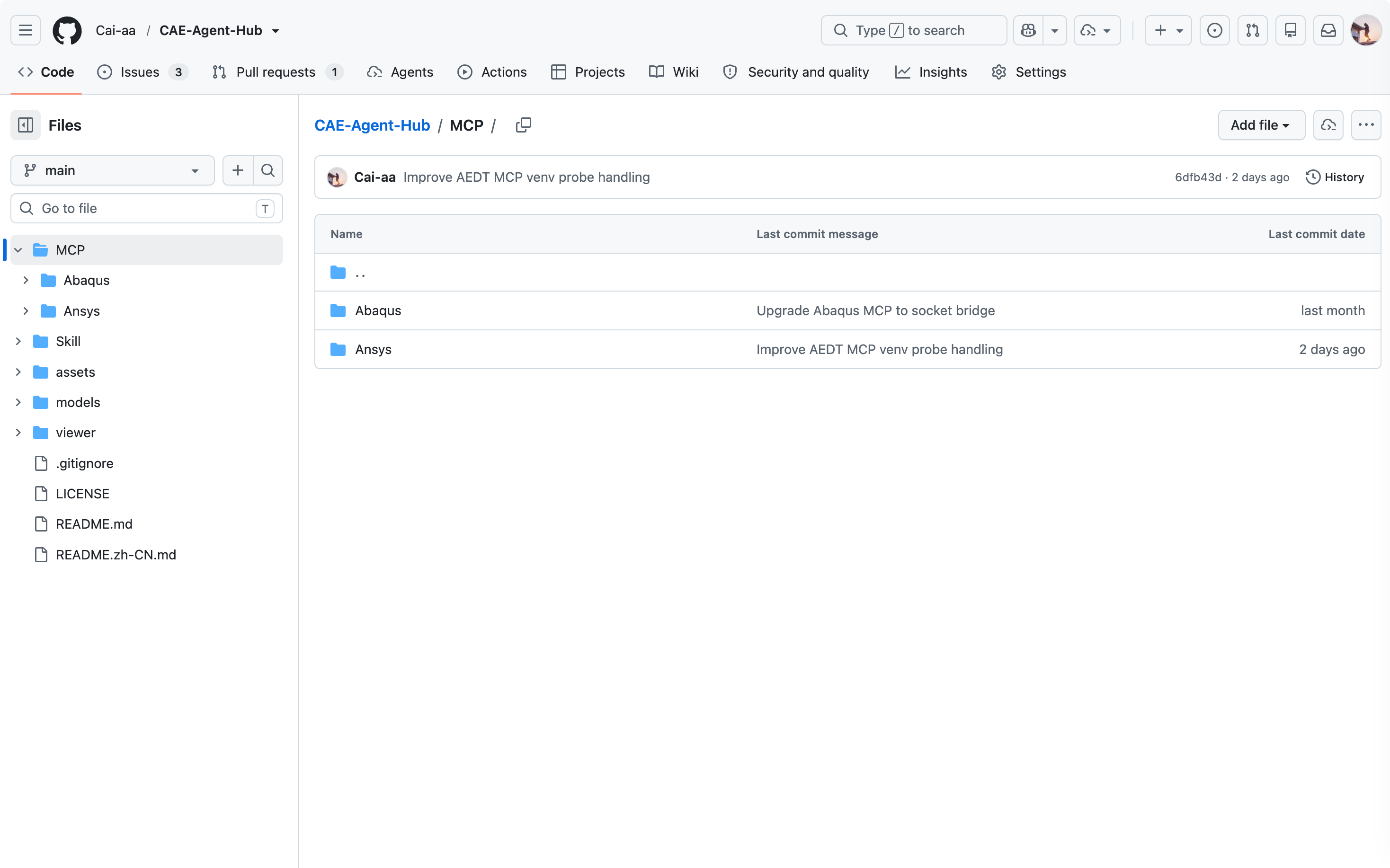Collapse the Files side panel
1390x868 pixels.
[25, 125]
